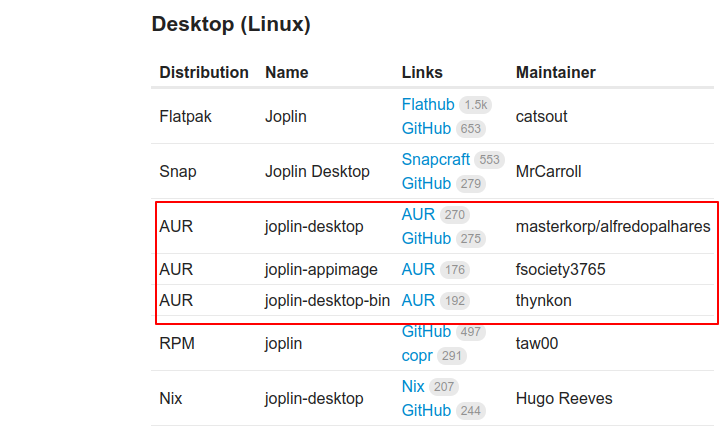721x433 pixels.
Task: Click the MrCarroll maintainer cell
Action: (x=548, y=172)
